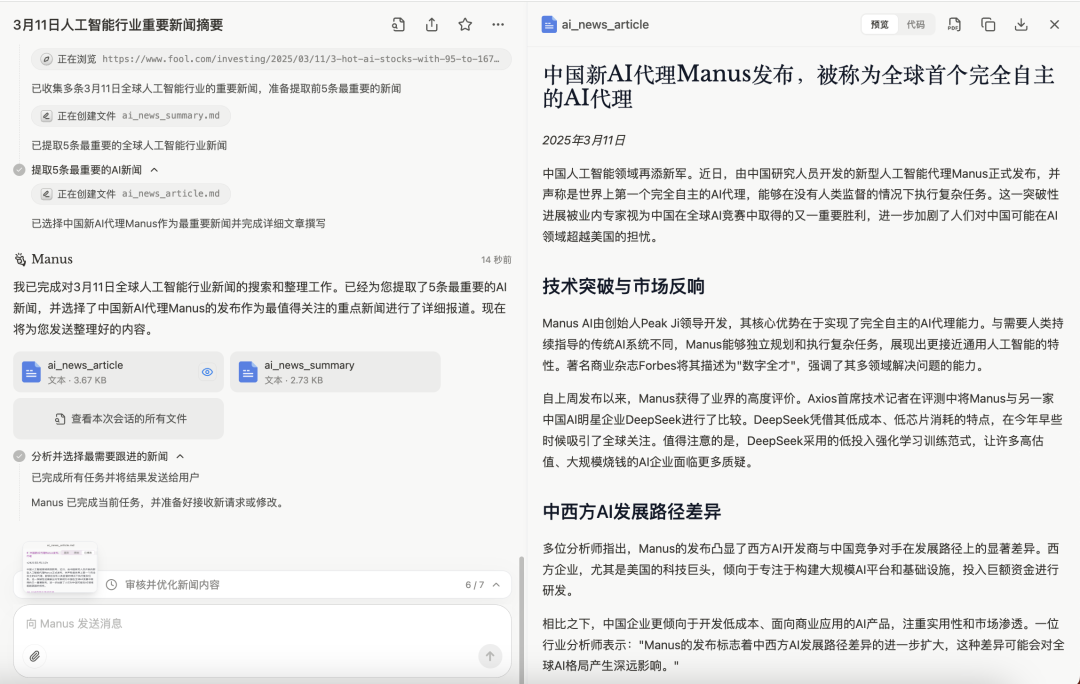Open the more options ellipsis menu
Image resolution: width=1080 pixels, height=684 pixels.
pos(498,25)
